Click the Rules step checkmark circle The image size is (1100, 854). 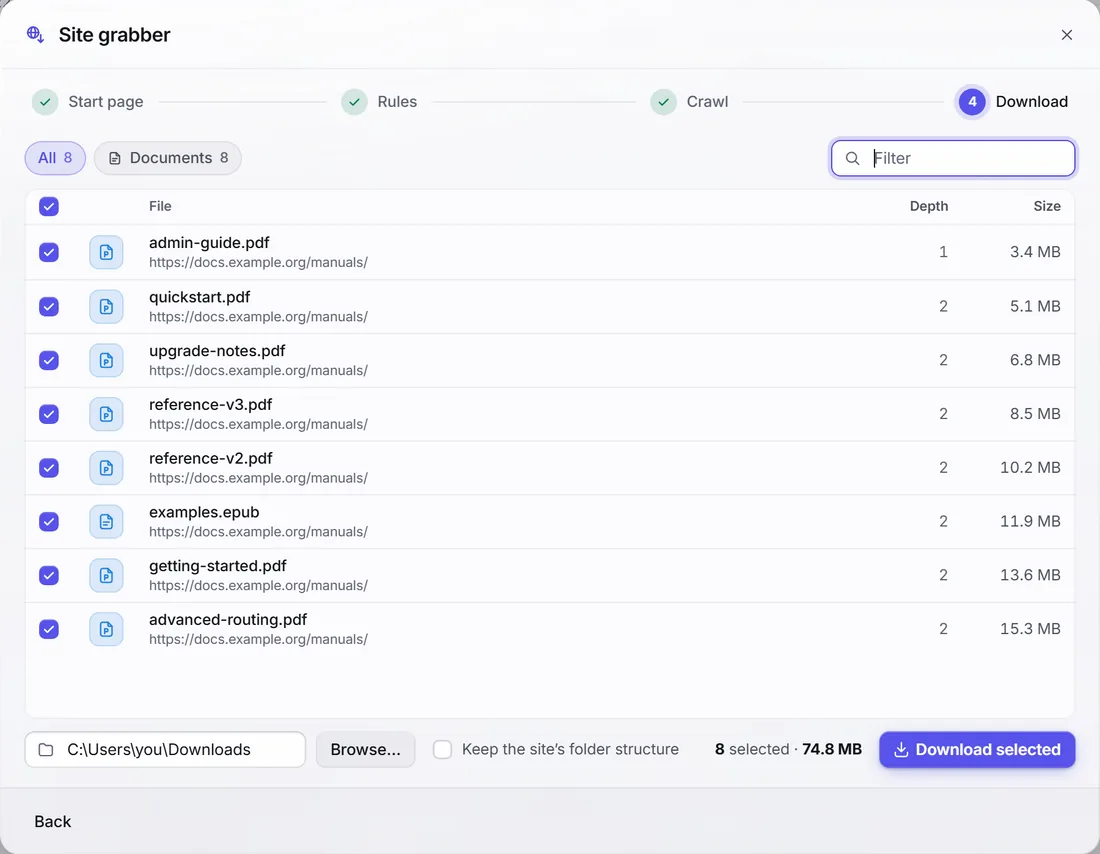(x=354, y=102)
